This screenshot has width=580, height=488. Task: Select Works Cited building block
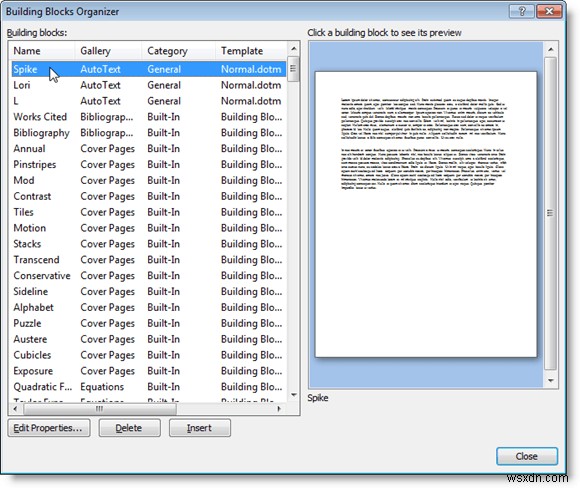point(149,117)
